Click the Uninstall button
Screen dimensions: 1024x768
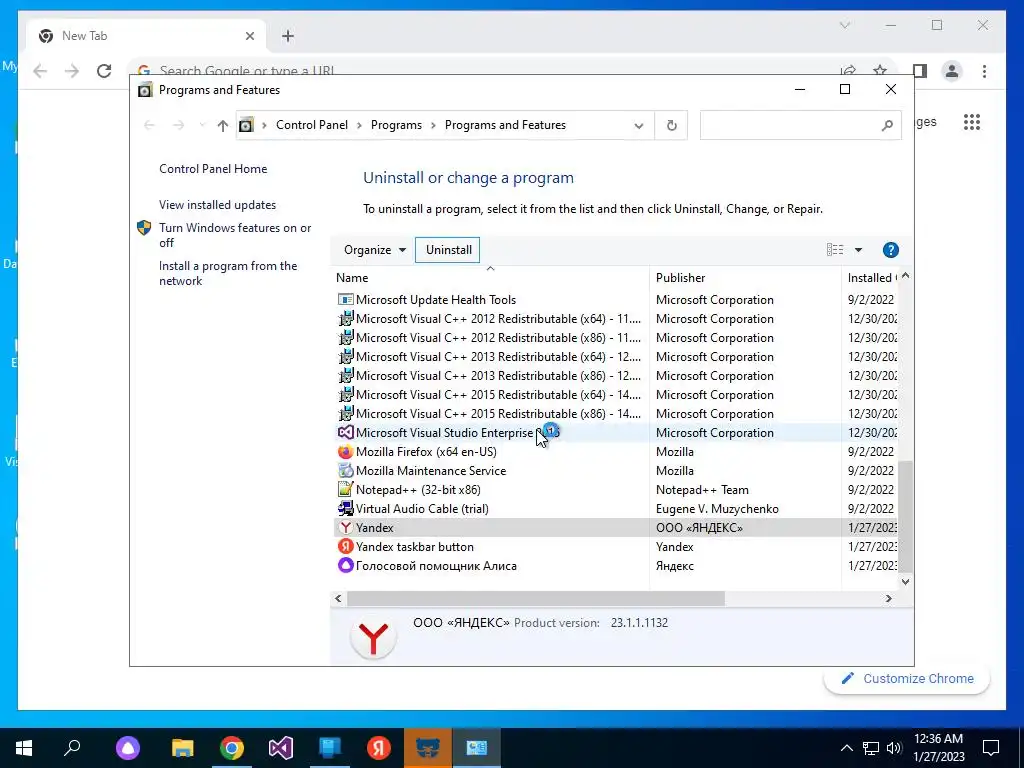tap(448, 250)
